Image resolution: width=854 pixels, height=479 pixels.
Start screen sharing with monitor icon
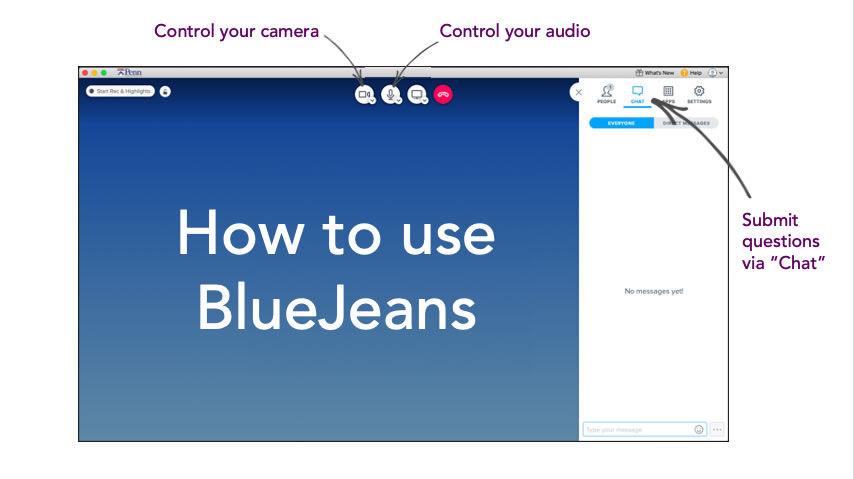tap(416, 94)
